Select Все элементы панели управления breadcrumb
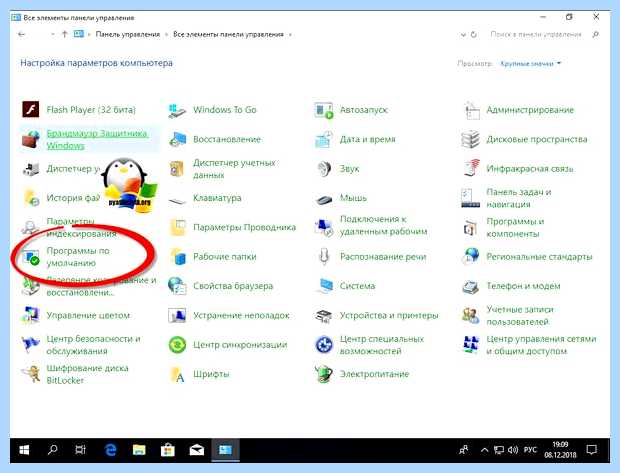The width and height of the screenshot is (620, 473). [x=228, y=34]
